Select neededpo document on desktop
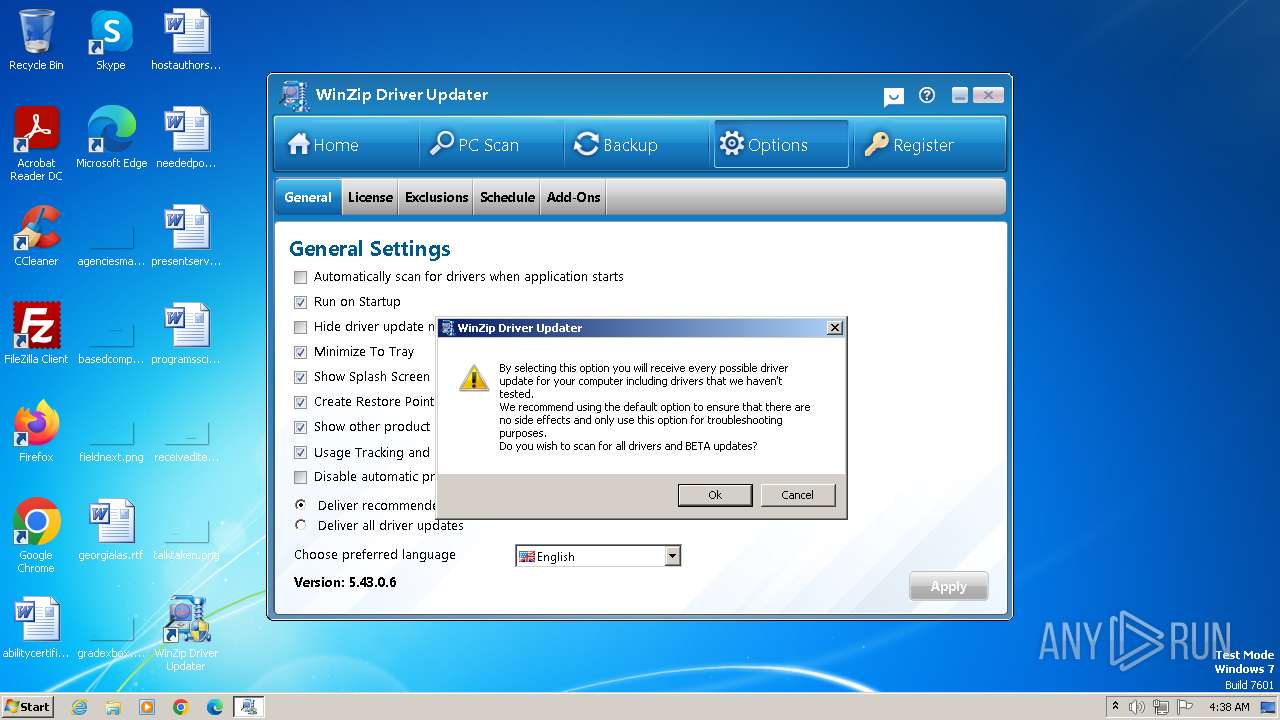The height and width of the screenshot is (720, 1280). [186, 138]
